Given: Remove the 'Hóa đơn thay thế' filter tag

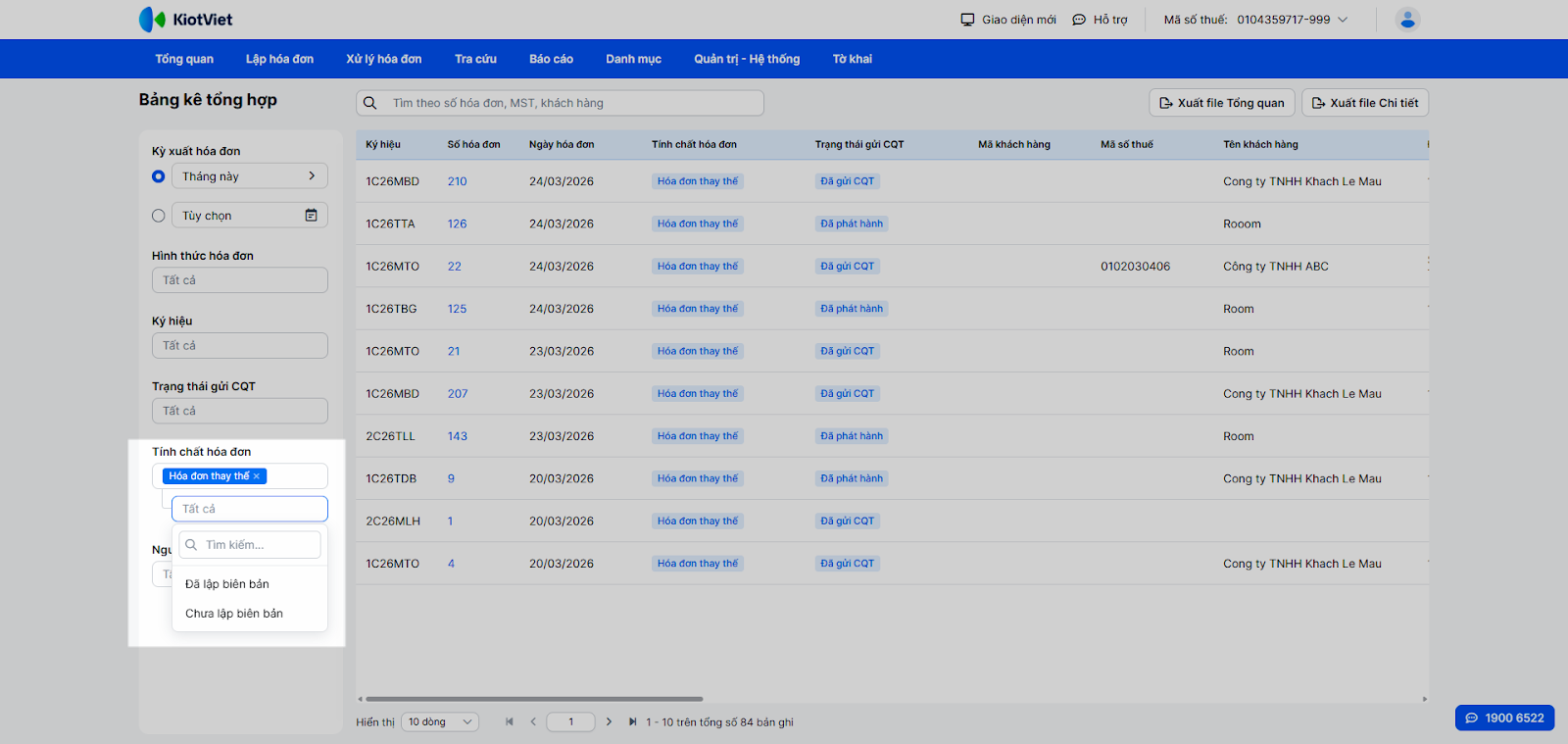Looking at the screenshot, I should pyautogui.click(x=257, y=476).
